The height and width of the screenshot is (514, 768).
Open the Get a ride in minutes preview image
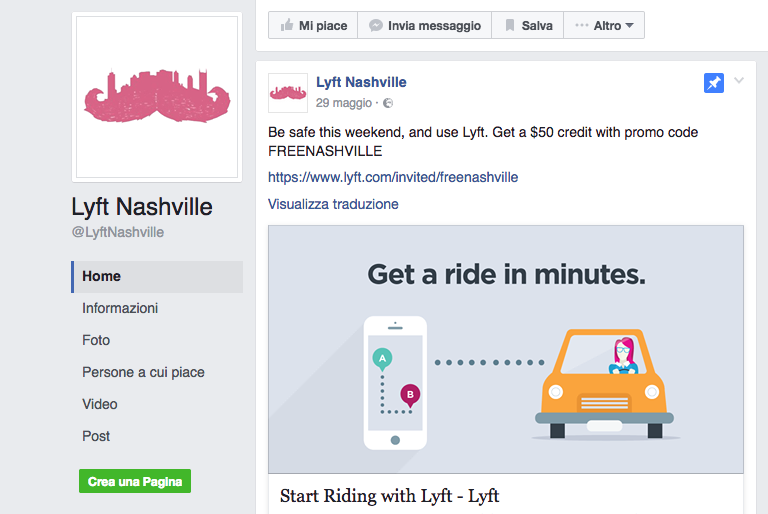[505, 349]
